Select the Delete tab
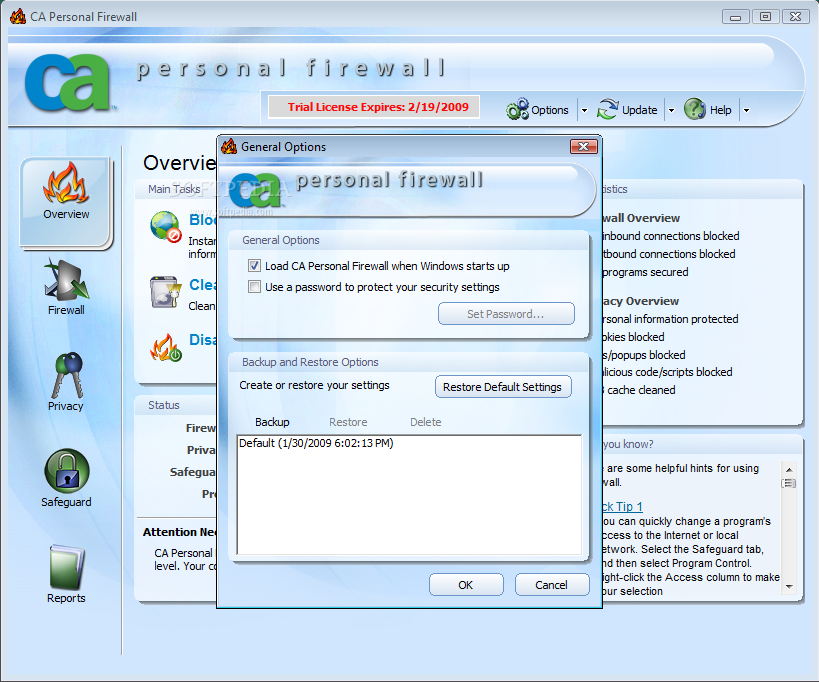 pos(426,422)
